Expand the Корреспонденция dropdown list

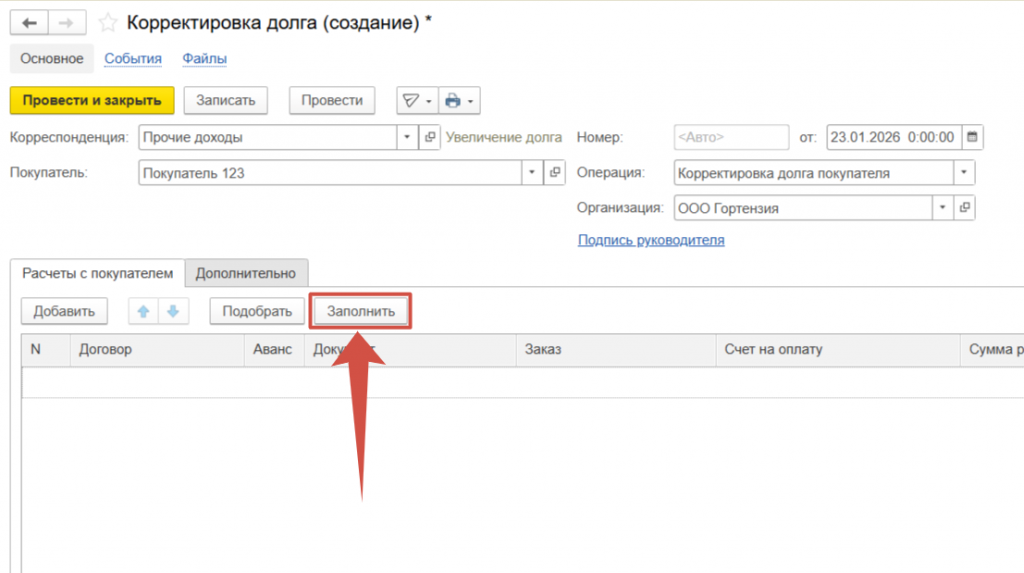(407, 137)
